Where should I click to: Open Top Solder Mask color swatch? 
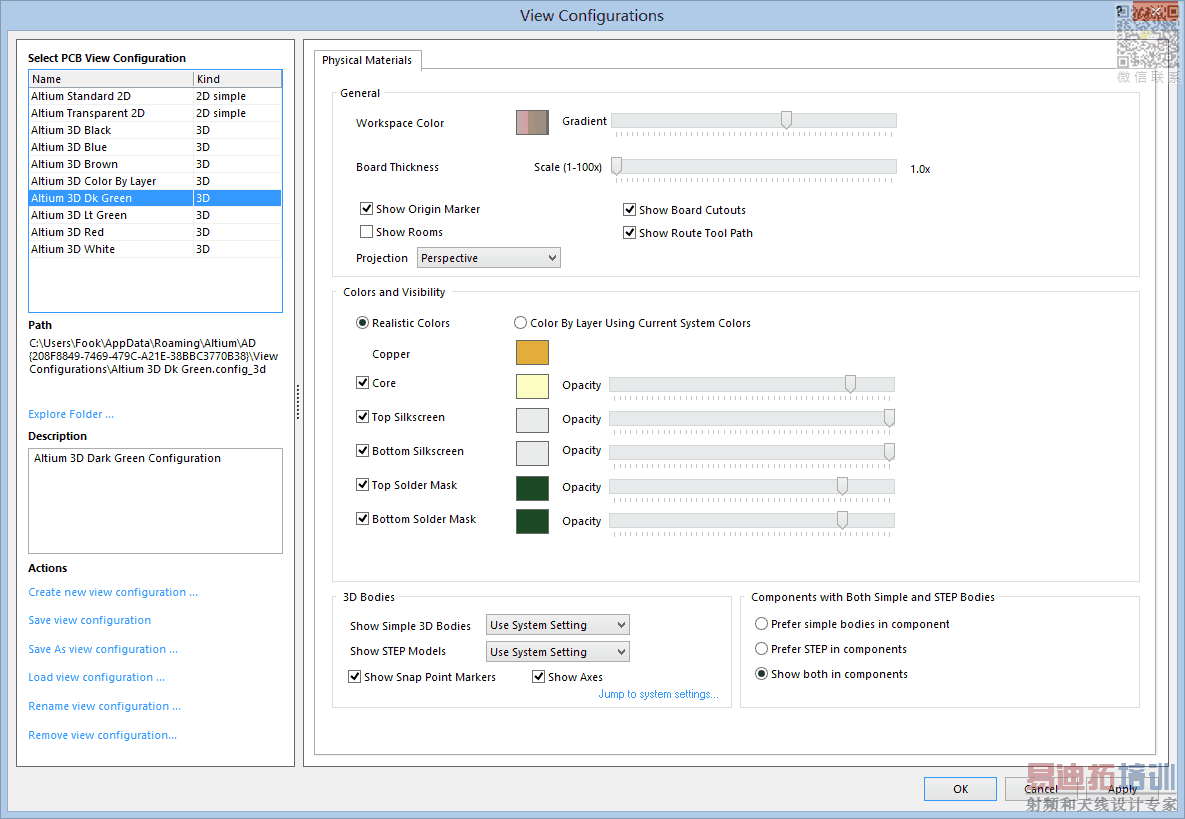[532, 488]
